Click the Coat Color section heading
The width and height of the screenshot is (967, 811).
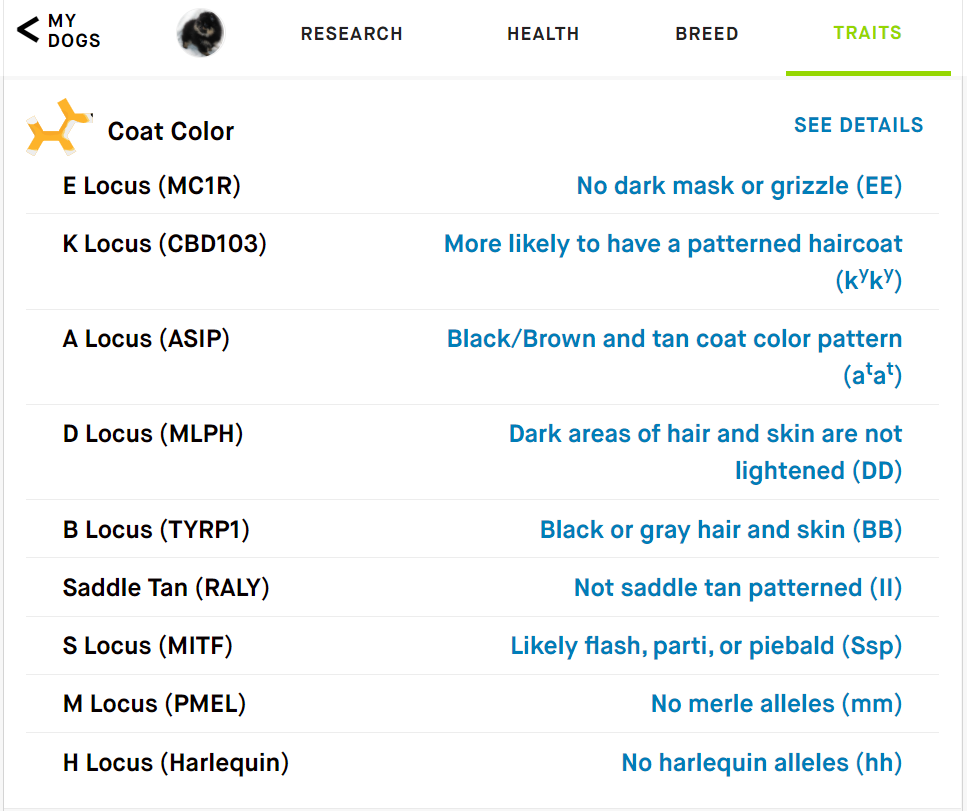point(171,131)
